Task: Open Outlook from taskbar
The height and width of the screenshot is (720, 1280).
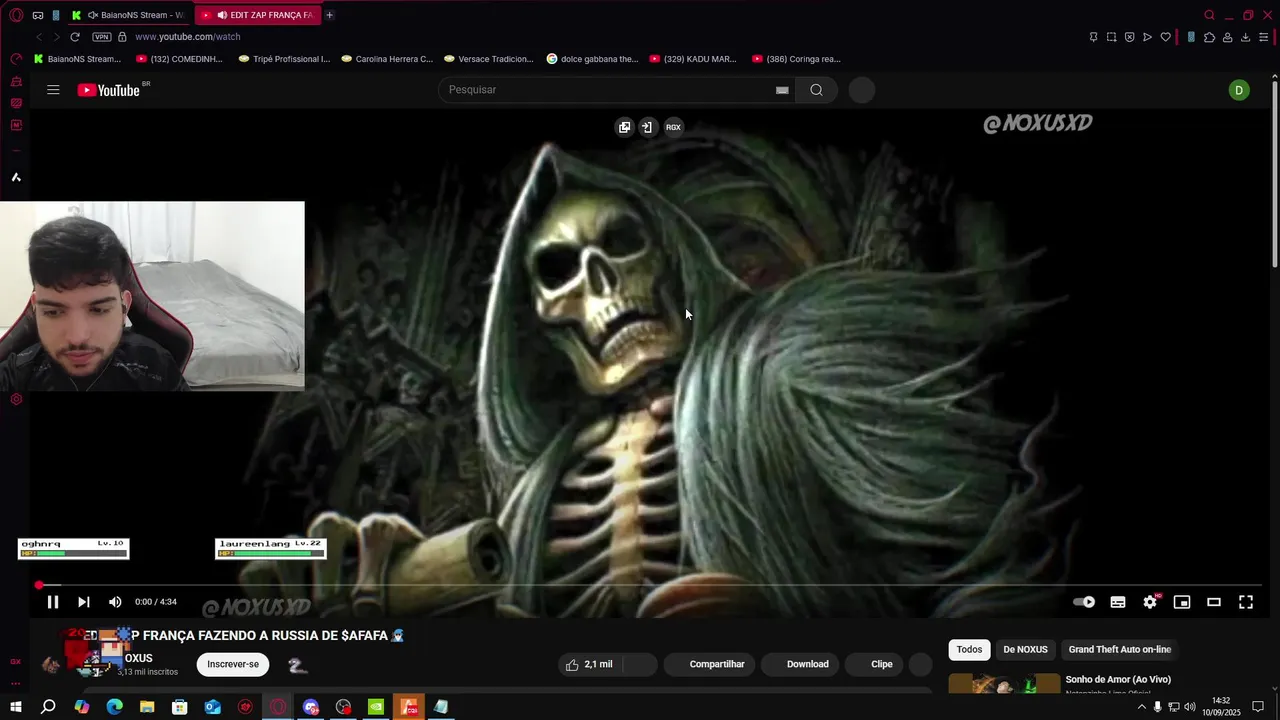Action: (x=213, y=707)
